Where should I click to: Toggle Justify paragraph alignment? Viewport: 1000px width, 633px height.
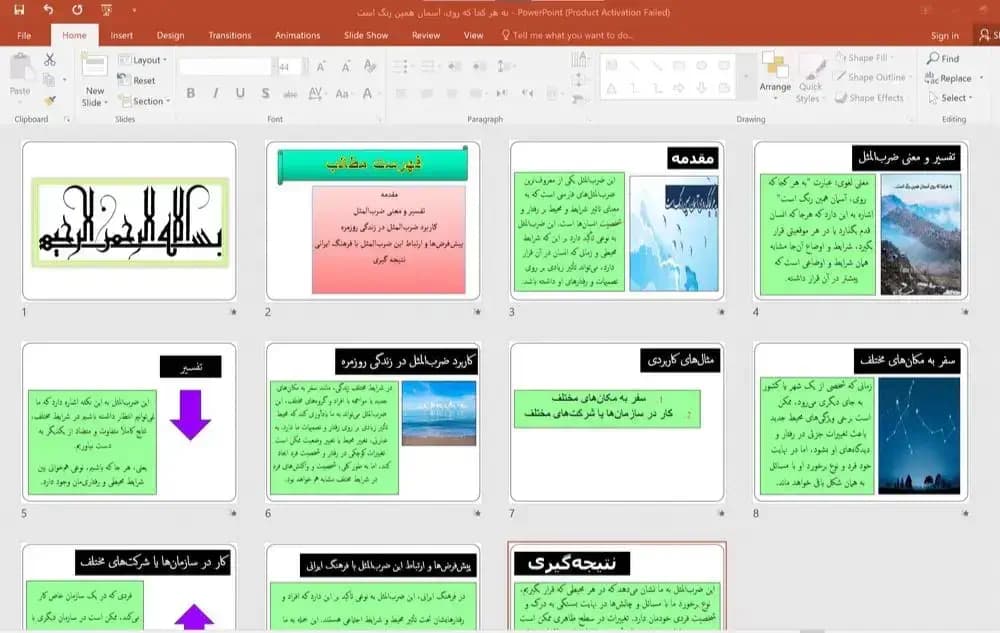point(476,94)
